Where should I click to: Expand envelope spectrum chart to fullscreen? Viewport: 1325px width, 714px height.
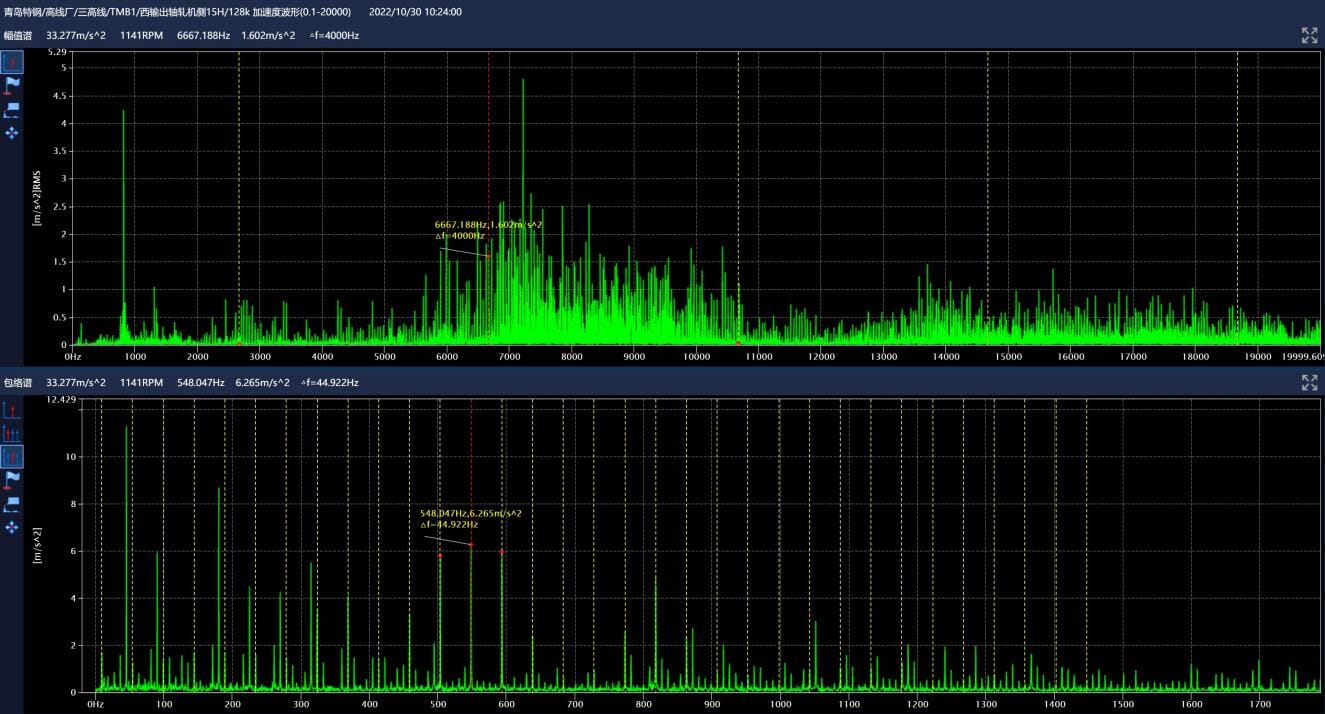tap(1309, 382)
